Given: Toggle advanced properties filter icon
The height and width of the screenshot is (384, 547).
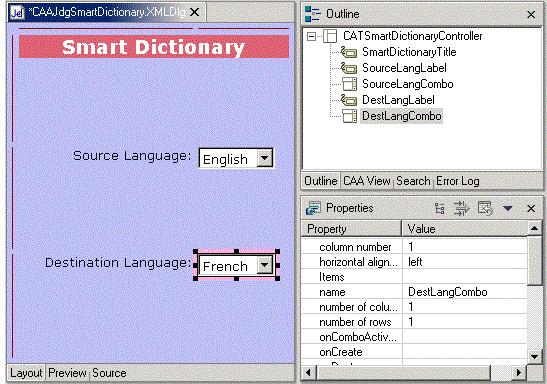Looking at the screenshot, I should click(x=462, y=209).
